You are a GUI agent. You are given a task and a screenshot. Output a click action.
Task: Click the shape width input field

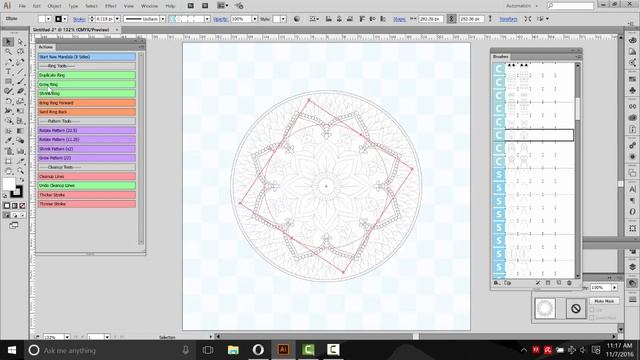[431, 19]
